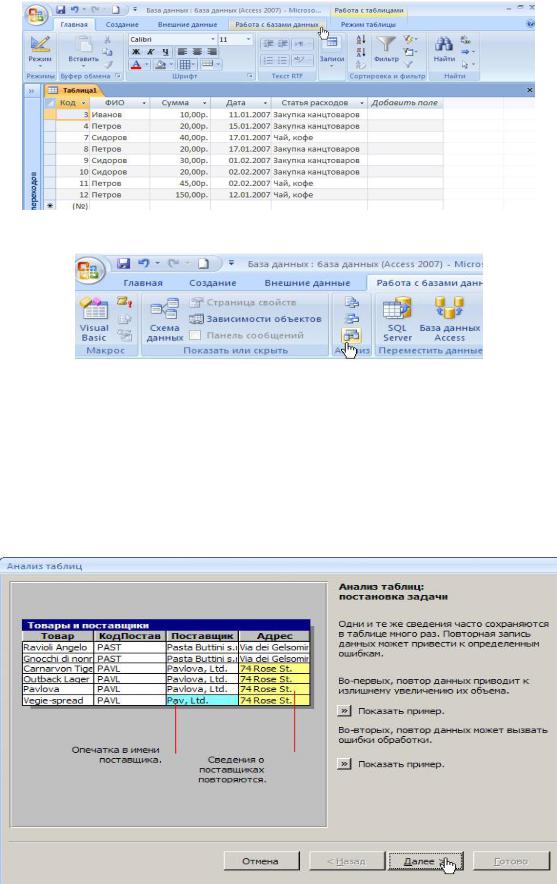Open the Код column dropdown arrow
Viewport: 557px width, 884px height.
click(83, 103)
